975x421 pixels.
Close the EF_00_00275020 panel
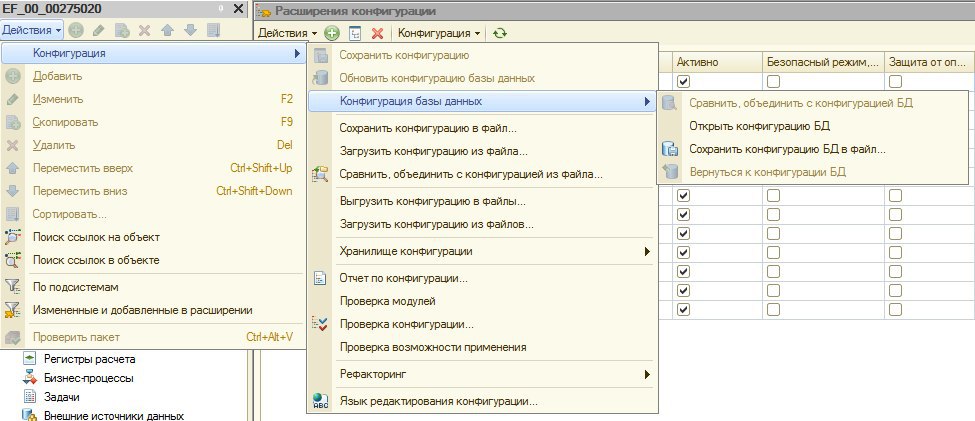pyautogui.click(x=238, y=9)
